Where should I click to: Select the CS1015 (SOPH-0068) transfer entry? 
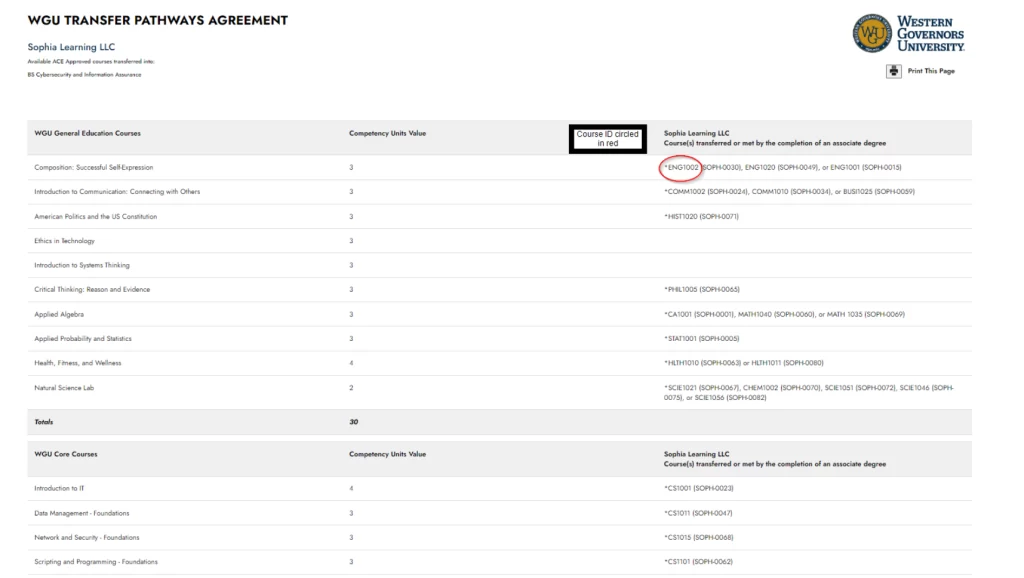click(699, 538)
